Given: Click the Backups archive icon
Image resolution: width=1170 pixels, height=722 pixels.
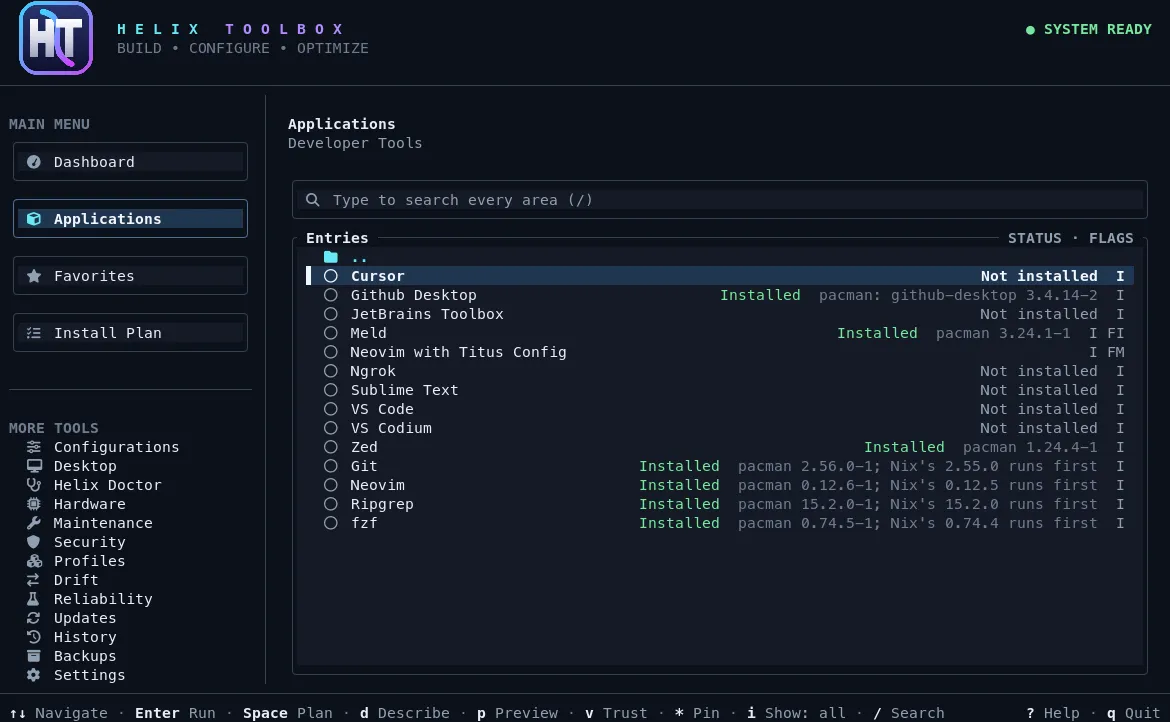Looking at the screenshot, I should click(x=34, y=656).
